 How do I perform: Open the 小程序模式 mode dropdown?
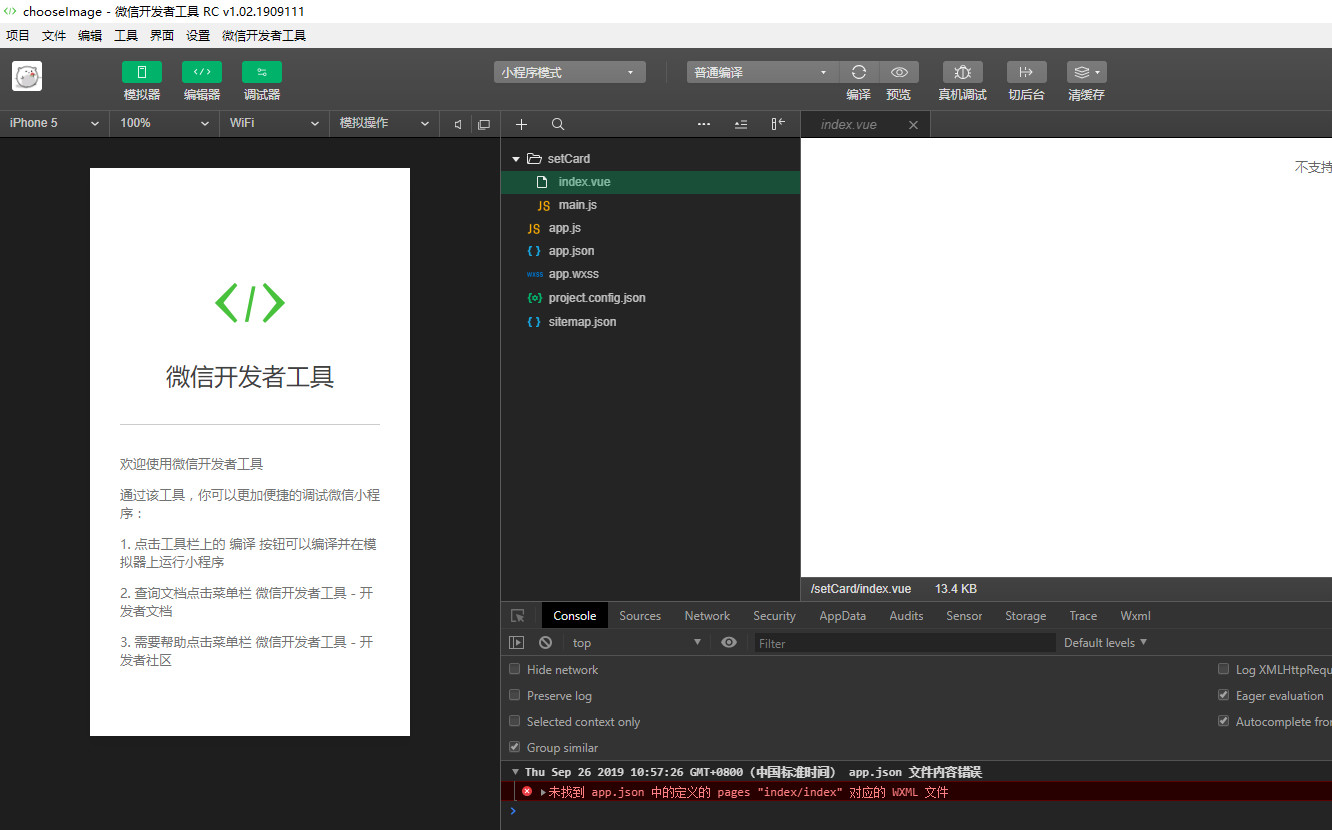click(570, 72)
